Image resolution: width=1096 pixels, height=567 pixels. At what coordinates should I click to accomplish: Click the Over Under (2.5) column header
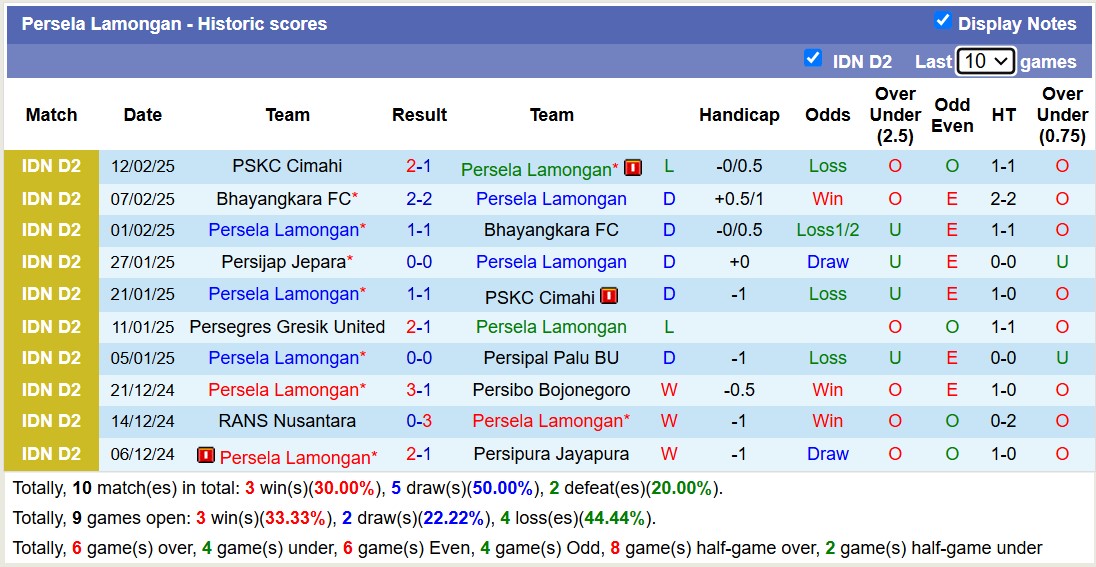(895, 115)
